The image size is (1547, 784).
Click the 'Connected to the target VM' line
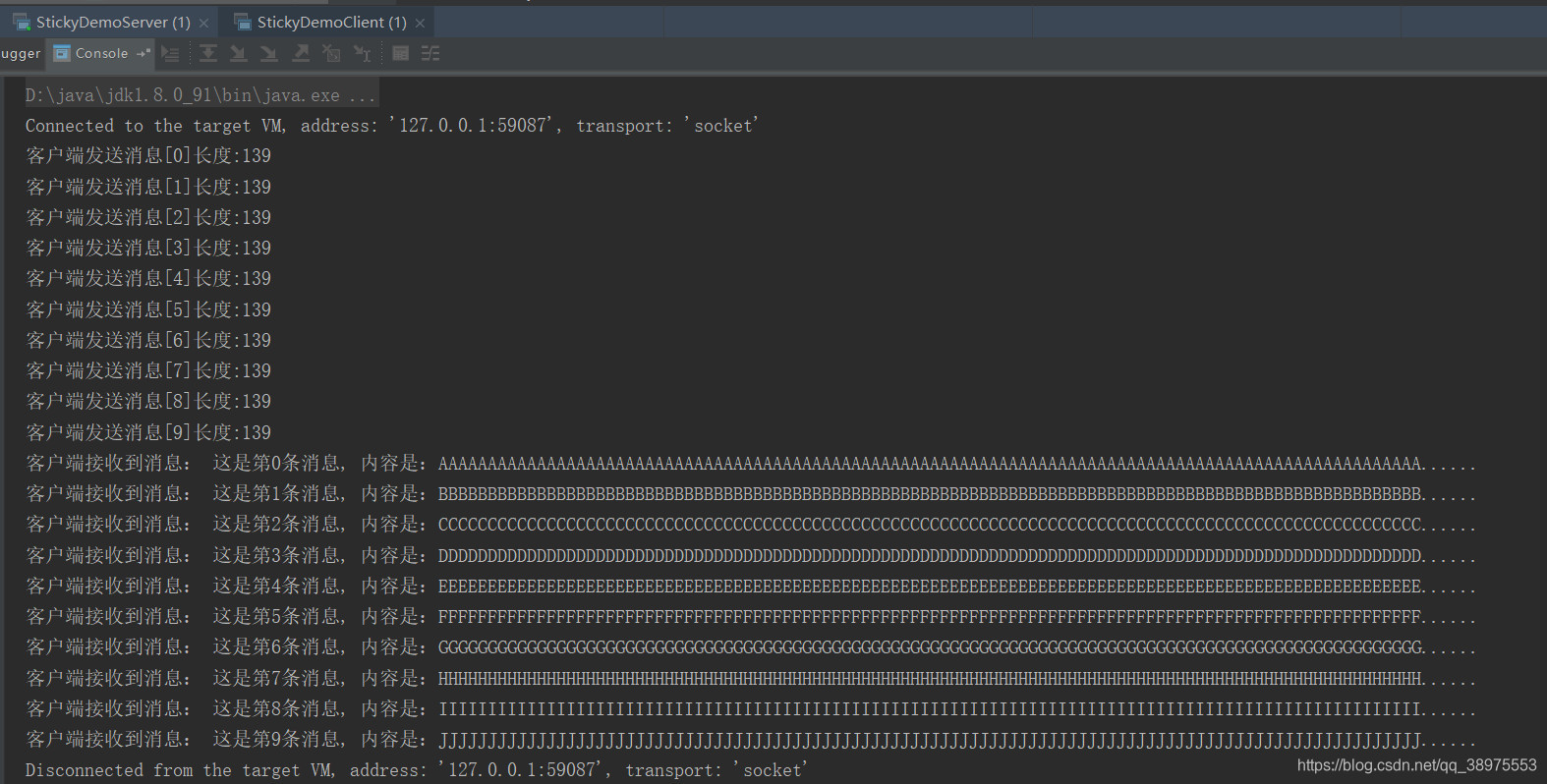click(392, 126)
